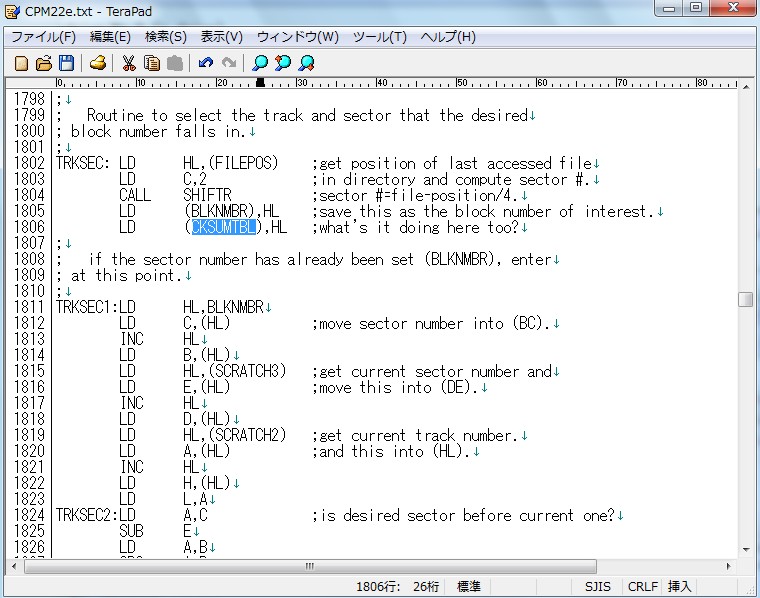Open the ツール(T) menu
This screenshot has height=598, width=760.
point(380,37)
